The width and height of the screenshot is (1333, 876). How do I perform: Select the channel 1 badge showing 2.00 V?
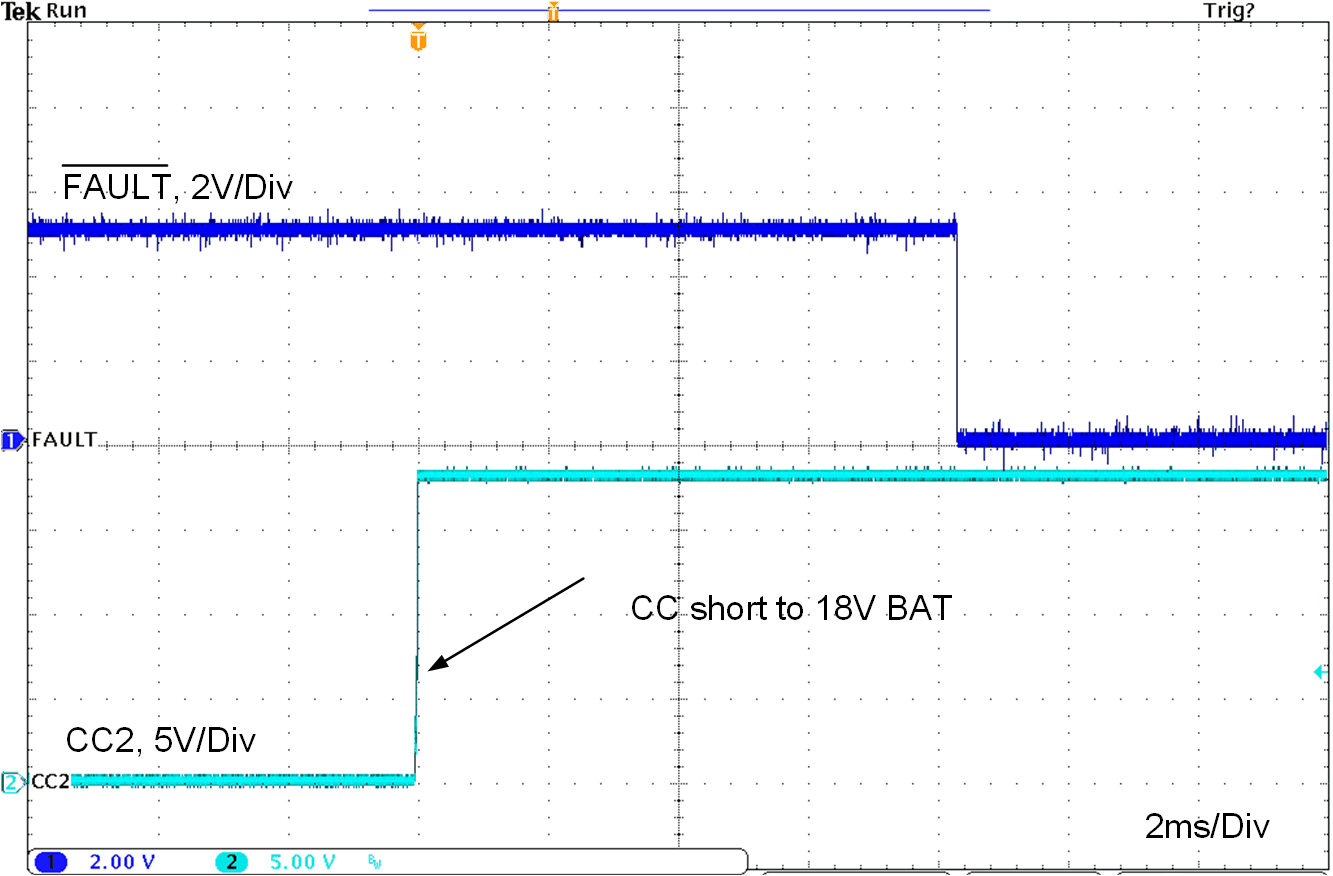pos(50,862)
